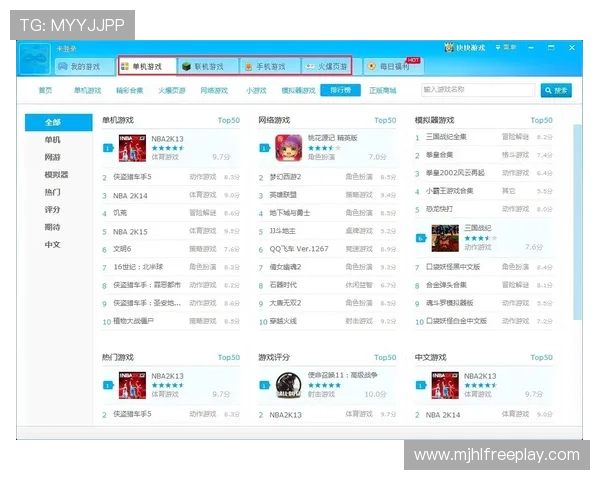This screenshot has width=600, height=480.
Task: Click NBA2K13 cover thumbnail in 单机游戏
Action: pos(132,148)
